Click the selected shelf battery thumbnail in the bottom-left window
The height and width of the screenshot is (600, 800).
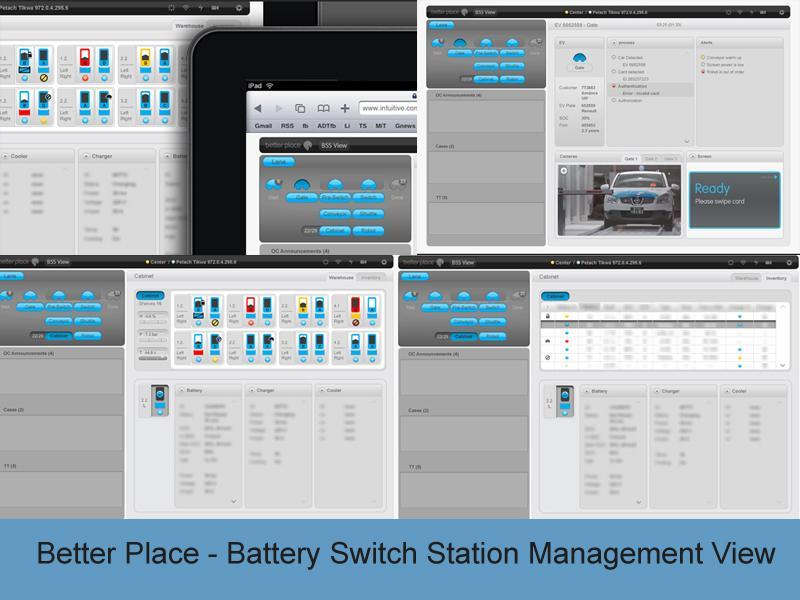click(160, 399)
